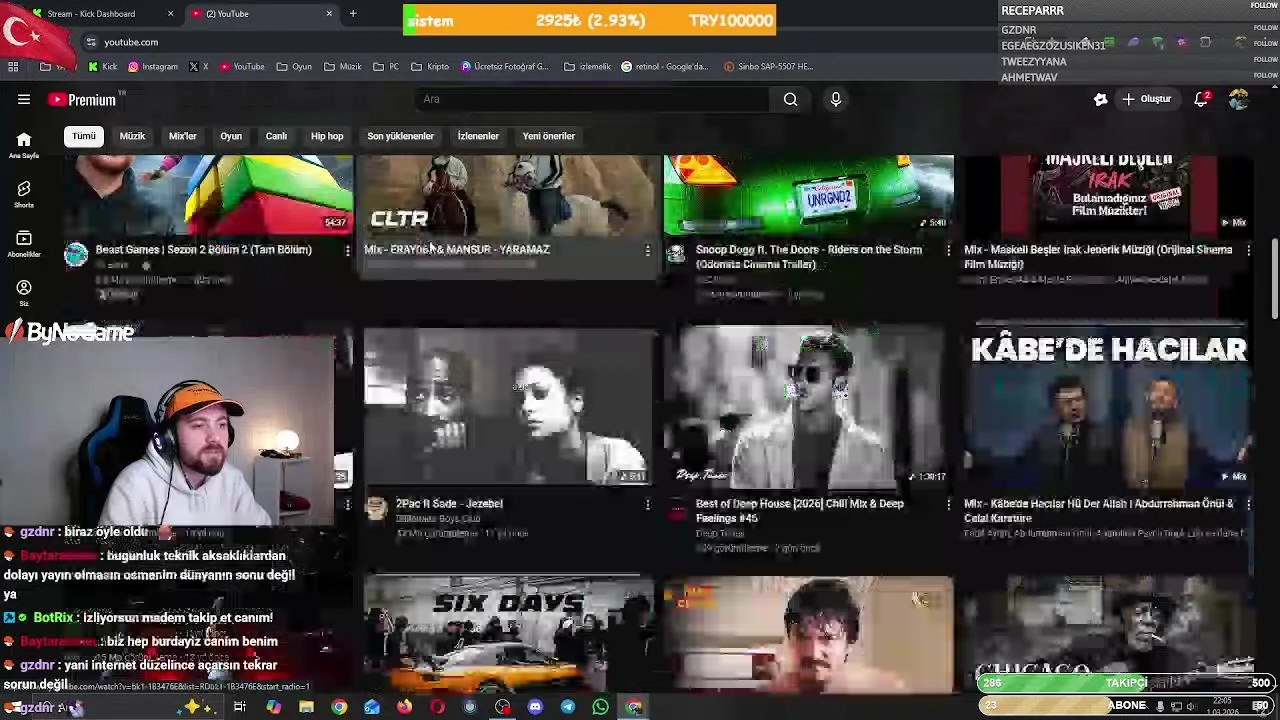This screenshot has height=720, width=1280.
Task: Expand the Müzik bookmarks folder
Action: click(x=342, y=66)
